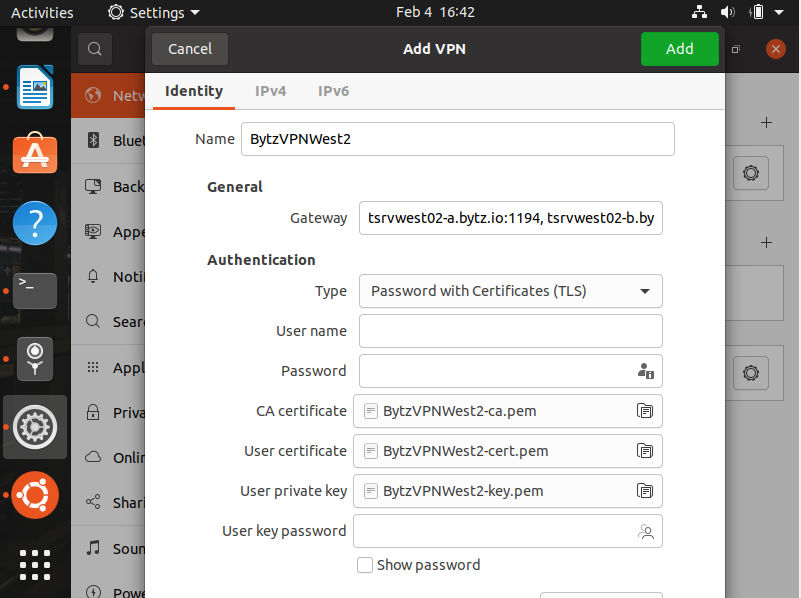
Task: Click the User name input field
Action: tap(511, 331)
